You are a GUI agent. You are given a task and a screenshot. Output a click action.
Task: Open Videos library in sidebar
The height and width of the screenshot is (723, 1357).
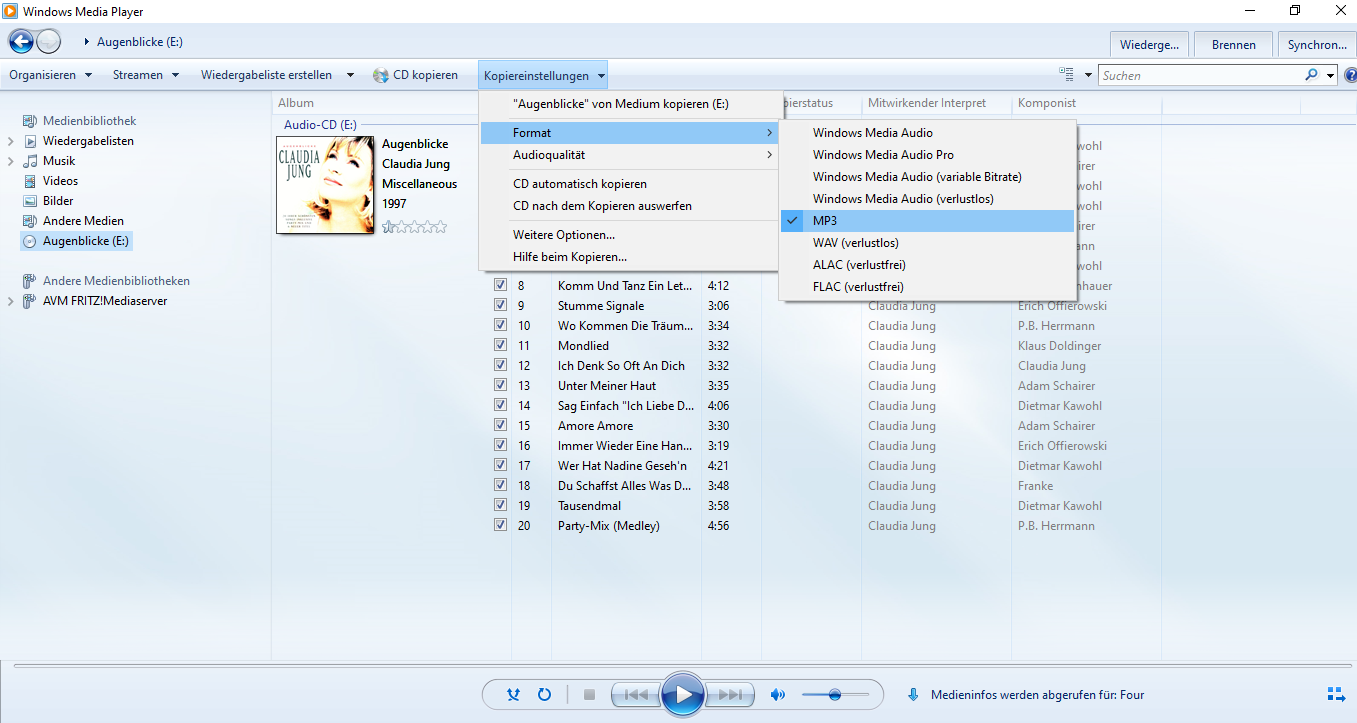coord(60,181)
